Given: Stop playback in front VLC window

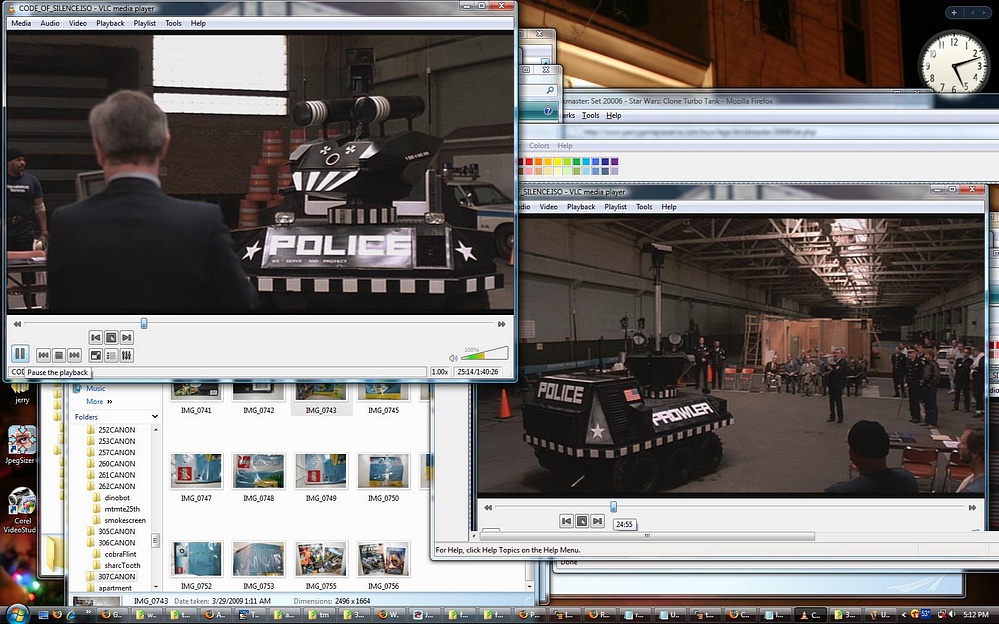Looking at the screenshot, I should tap(59, 355).
